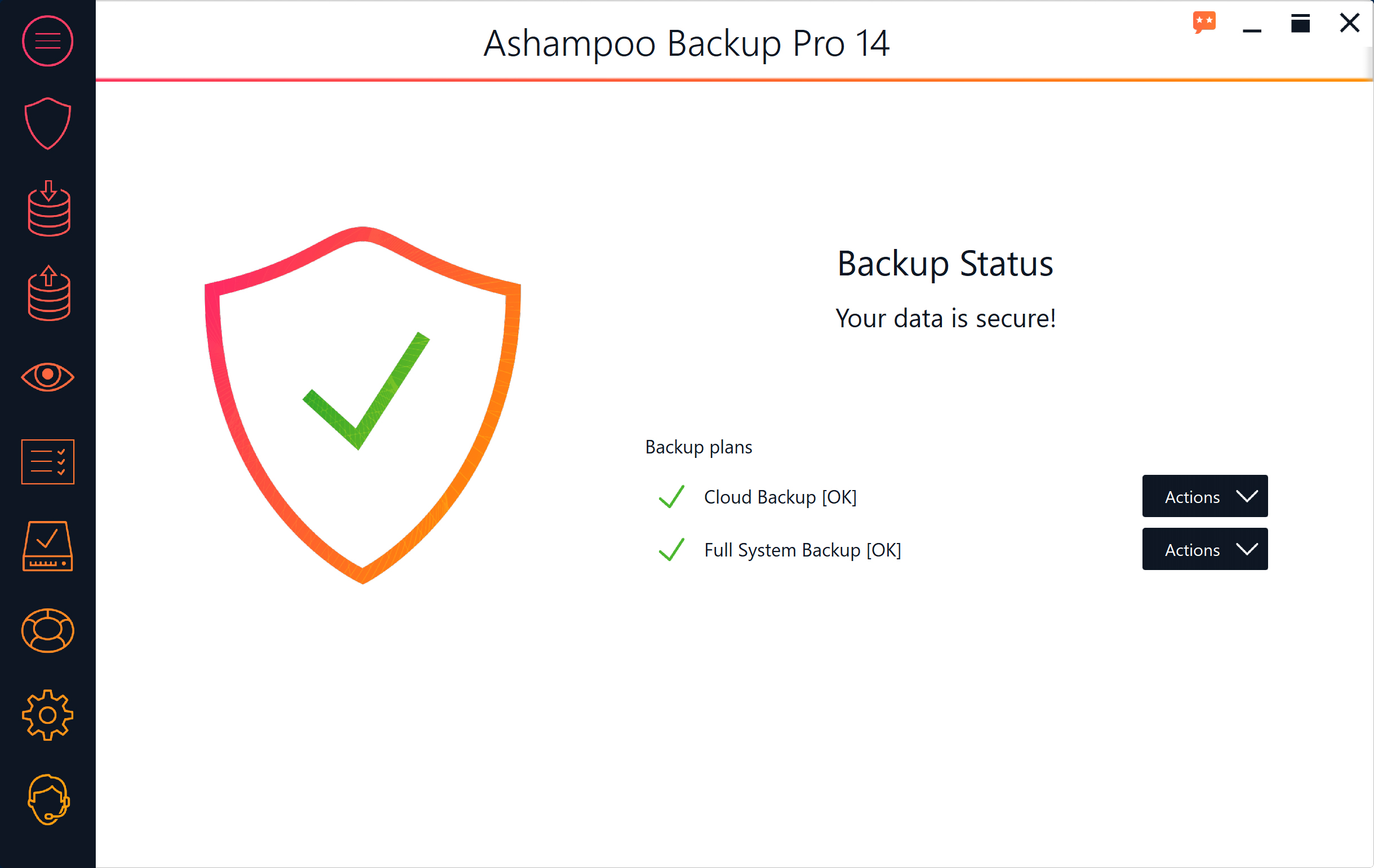Image resolution: width=1374 pixels, height=868 pixels.
Task: Open the settings gear panel
Action: coord(47,714)
